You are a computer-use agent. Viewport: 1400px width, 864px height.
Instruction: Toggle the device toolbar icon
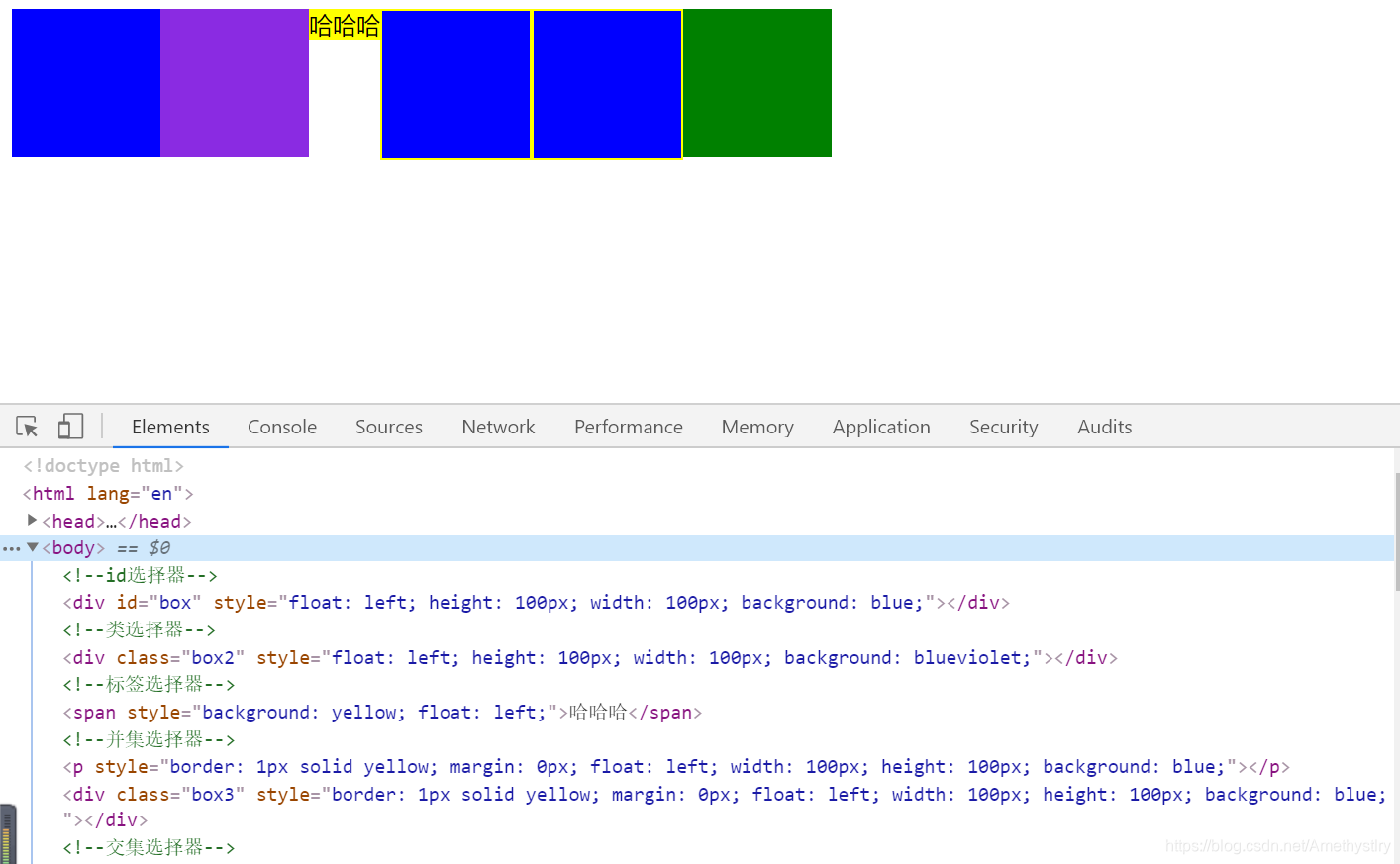(70, 427)
